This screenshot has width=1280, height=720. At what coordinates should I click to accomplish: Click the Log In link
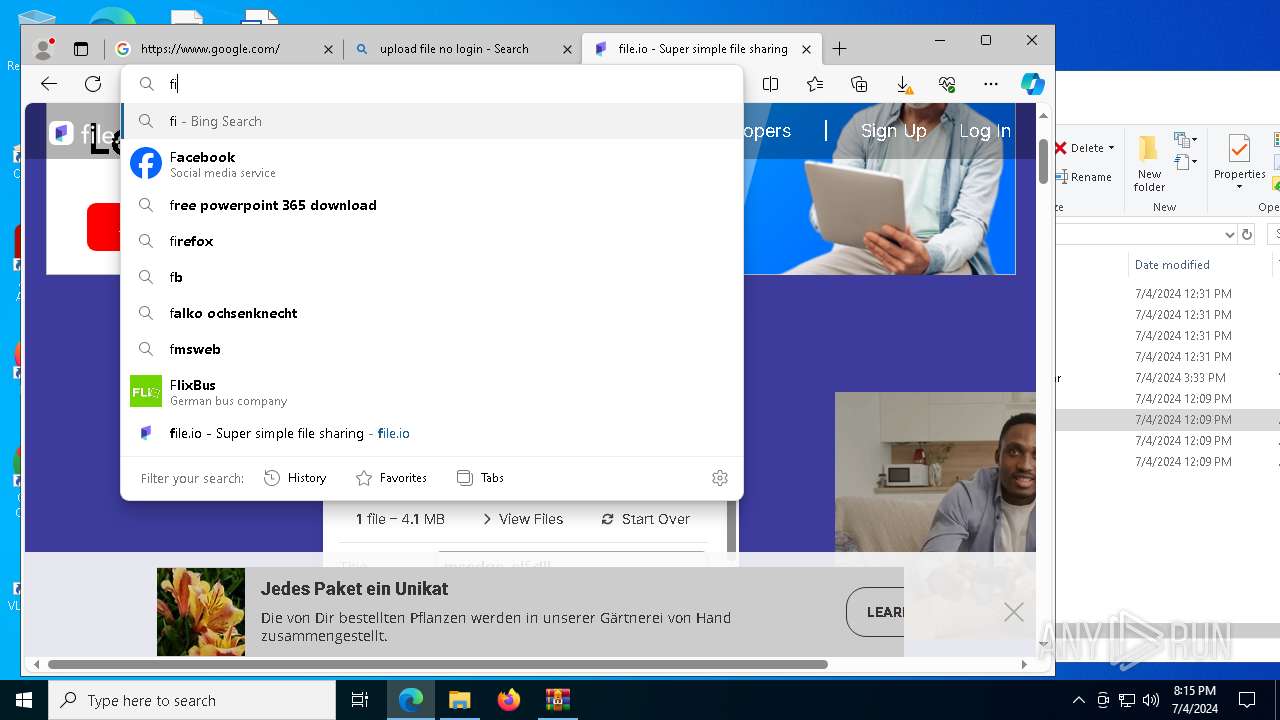tap(985, 131)
